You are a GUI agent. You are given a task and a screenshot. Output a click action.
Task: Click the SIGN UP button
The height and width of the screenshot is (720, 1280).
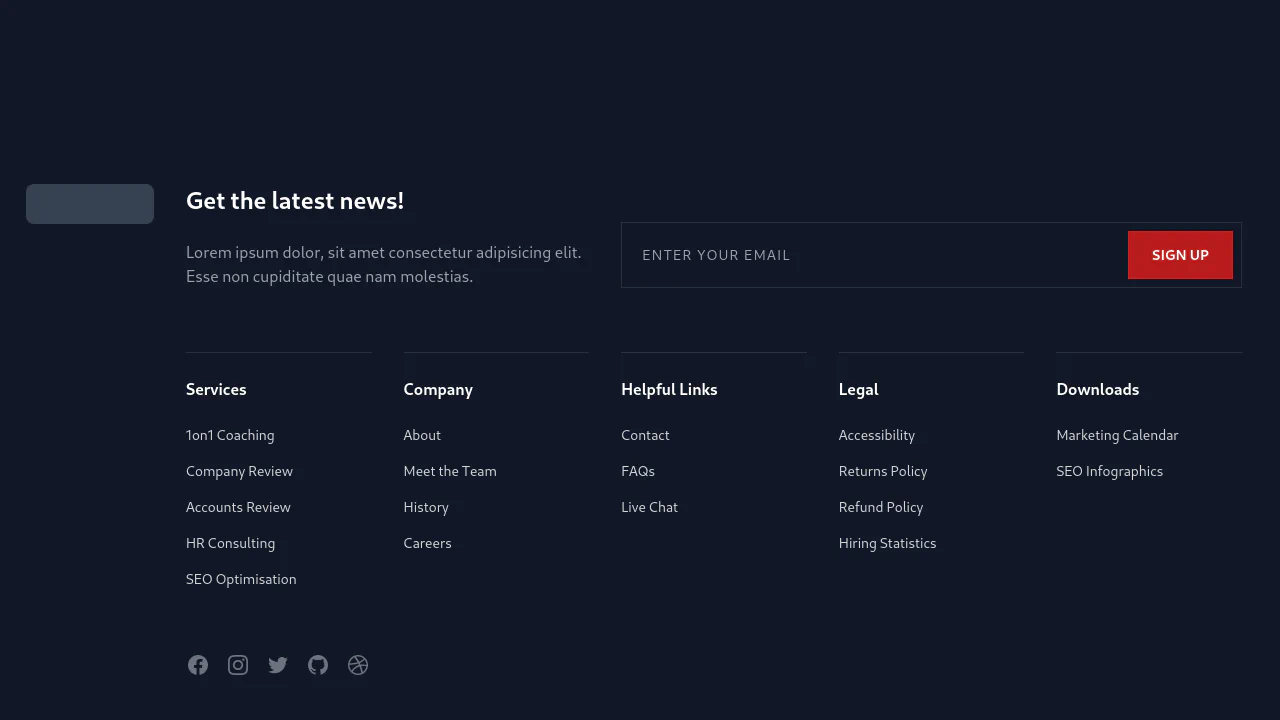click(1180, 255)
